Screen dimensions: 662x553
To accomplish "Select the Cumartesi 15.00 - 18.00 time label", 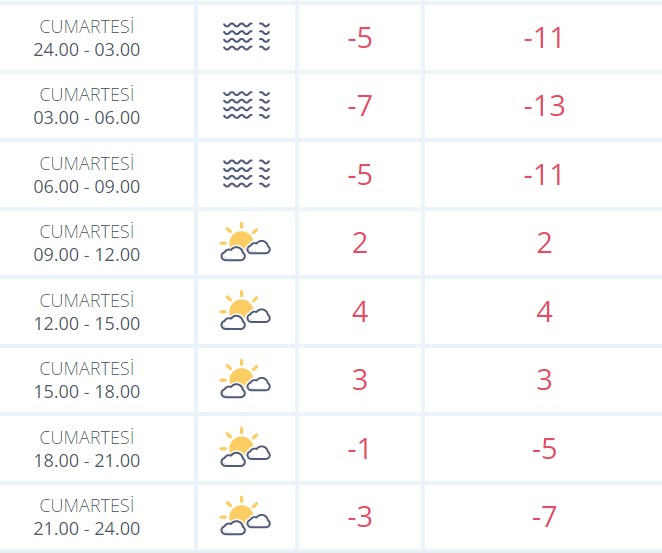I will click(x=87, y=380).
